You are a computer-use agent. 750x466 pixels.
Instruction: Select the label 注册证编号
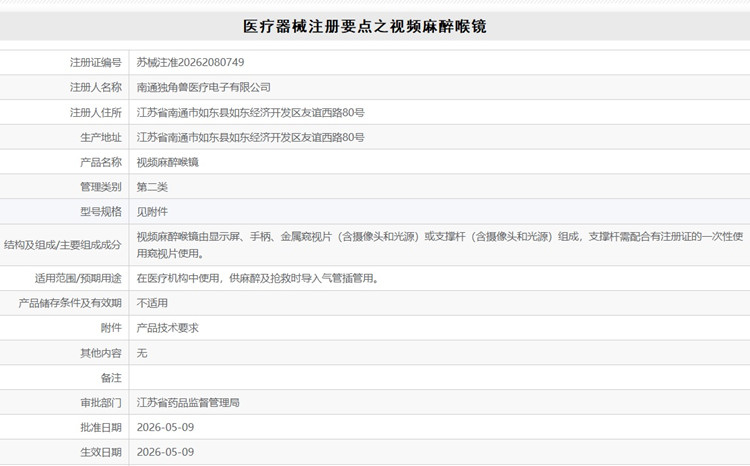pyautogui.click(x=96, y=62)
